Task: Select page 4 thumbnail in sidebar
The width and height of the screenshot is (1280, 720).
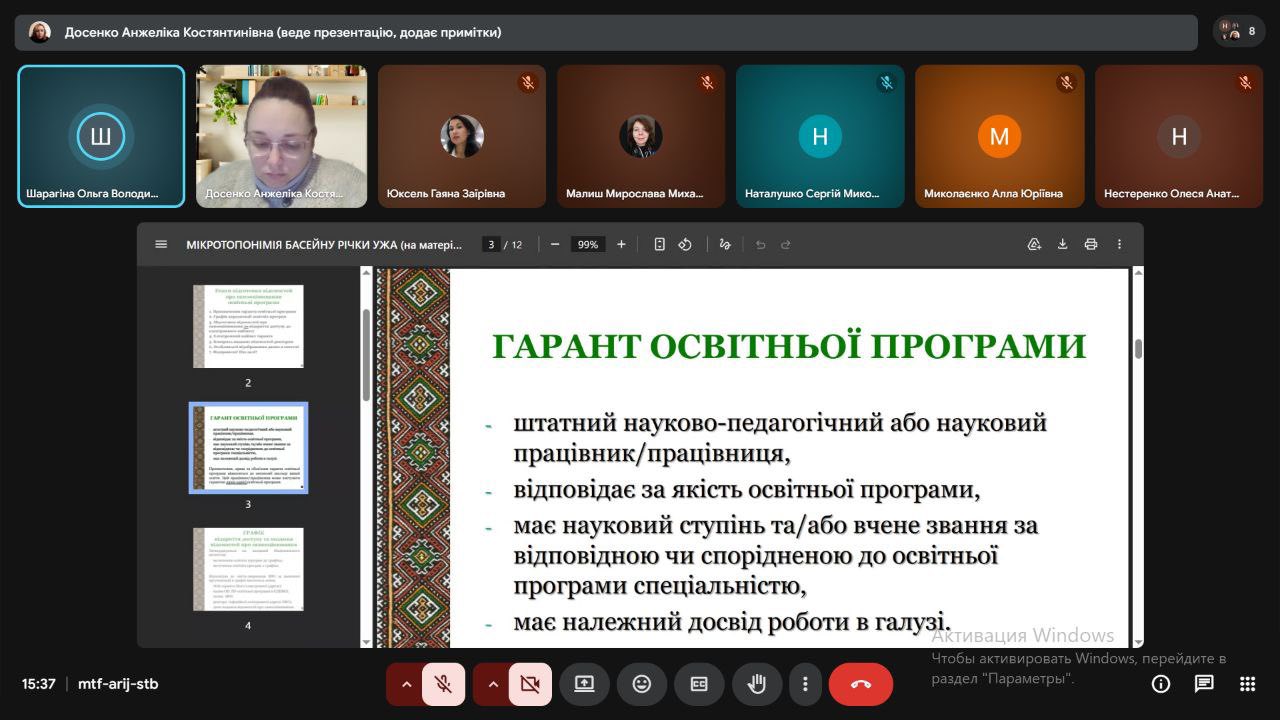Action: (248, 570)
